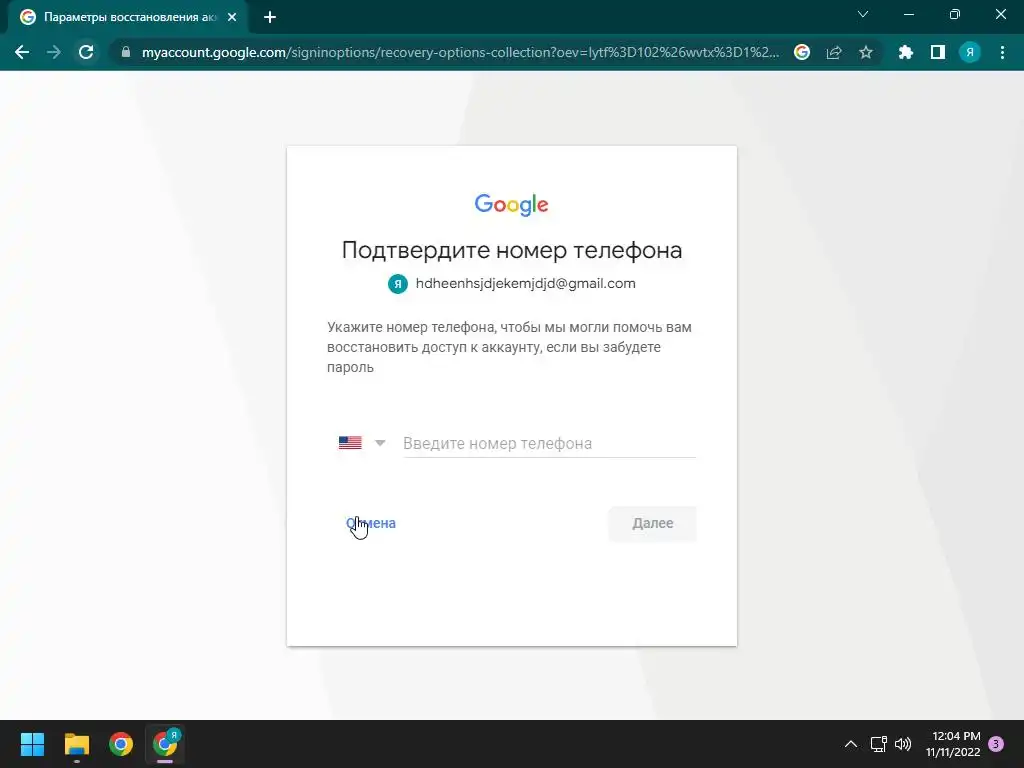The image size is (1024, 768).
Task: Click the address bar URL
Action: pyautogui.click(x=460, y=52)
